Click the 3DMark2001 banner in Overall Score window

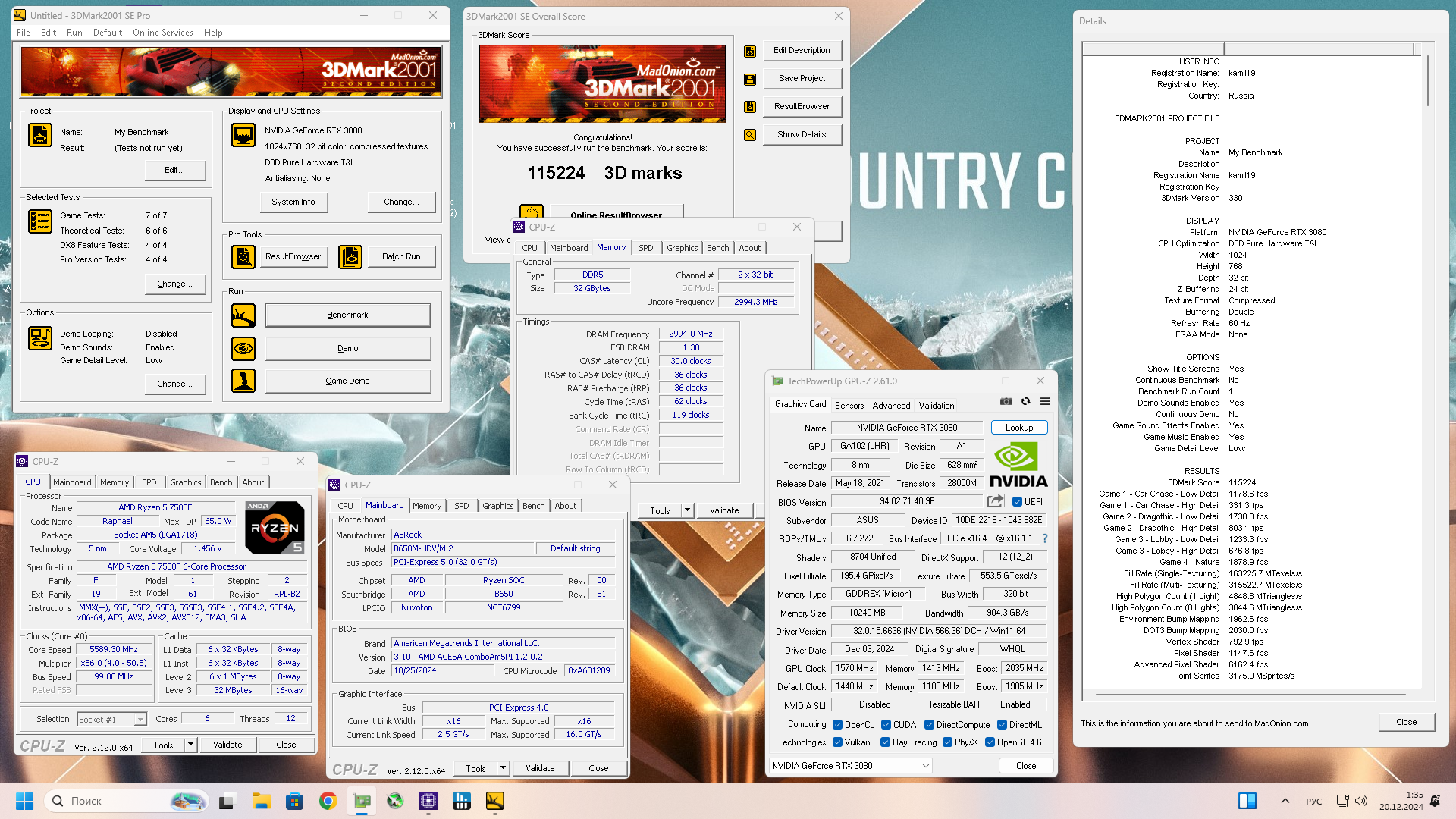[x=602, y=83]
